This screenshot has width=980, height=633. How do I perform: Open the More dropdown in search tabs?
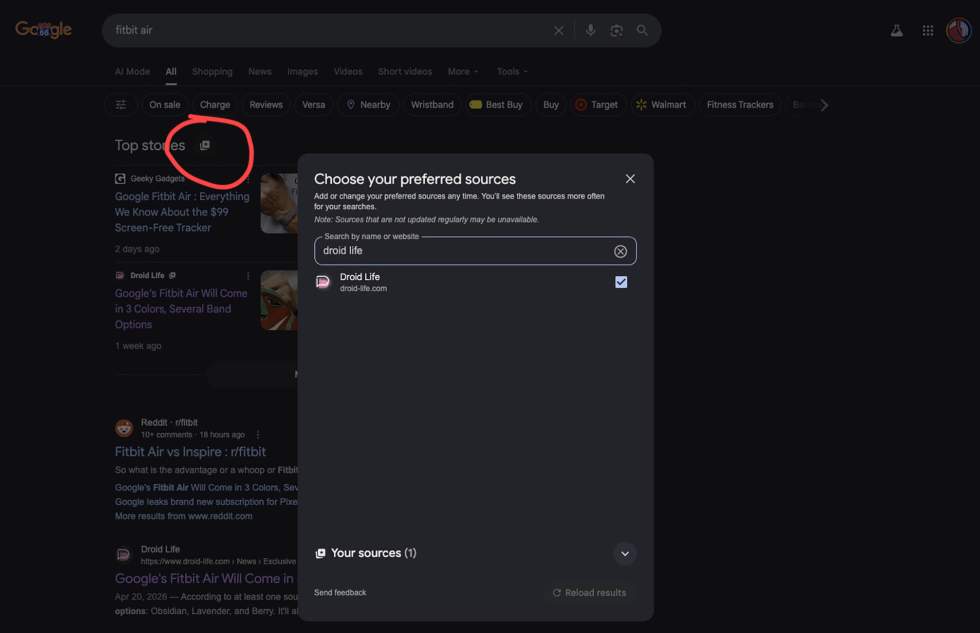(462, 72)
